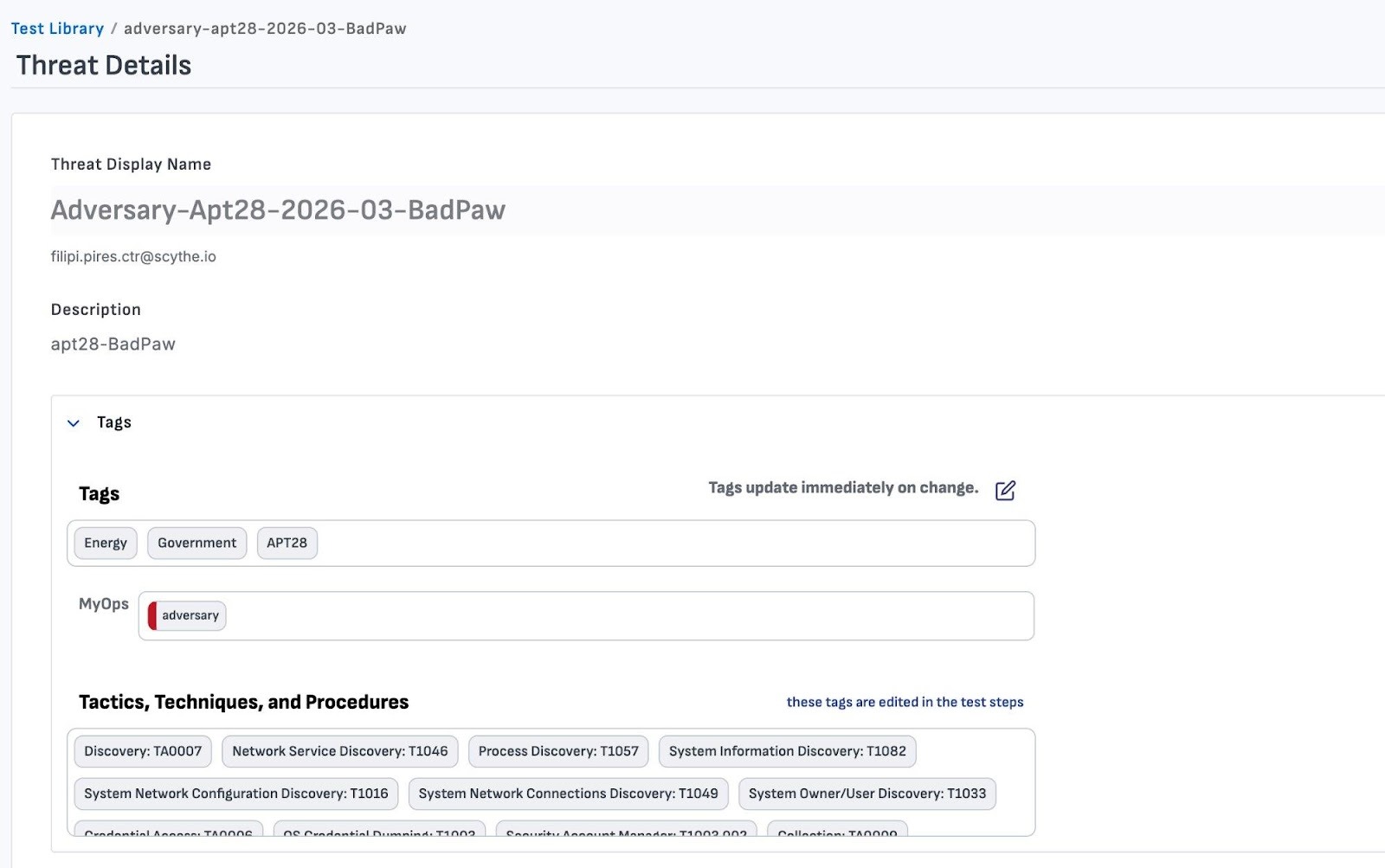
Task: Select the Discovery: TA0007 tag
Action: point(143,751)
